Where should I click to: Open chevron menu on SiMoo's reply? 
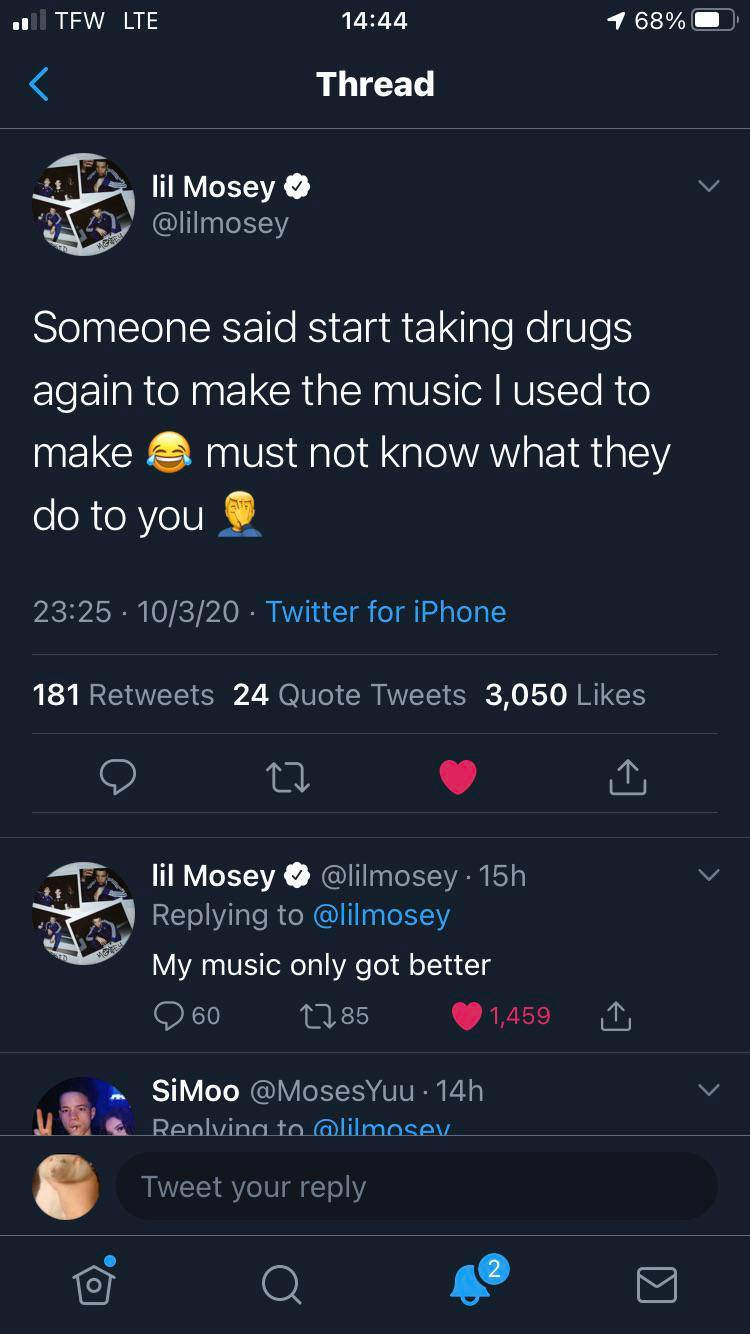(708, 1090)
